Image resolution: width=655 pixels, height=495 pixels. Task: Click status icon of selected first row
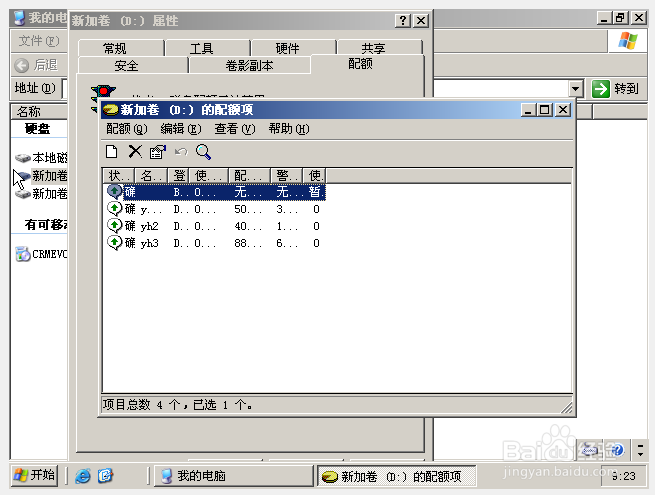click(114, 191)
